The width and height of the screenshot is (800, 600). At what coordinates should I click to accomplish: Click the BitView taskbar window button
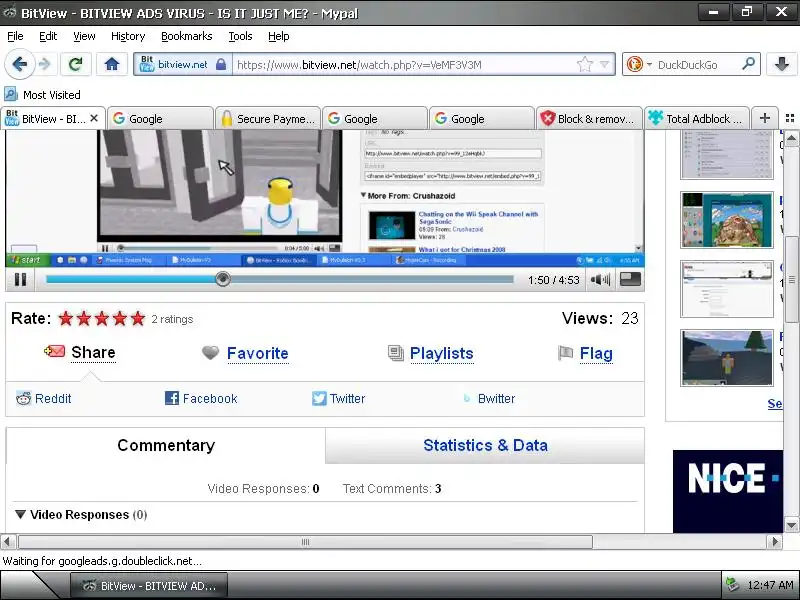point(149,586)
